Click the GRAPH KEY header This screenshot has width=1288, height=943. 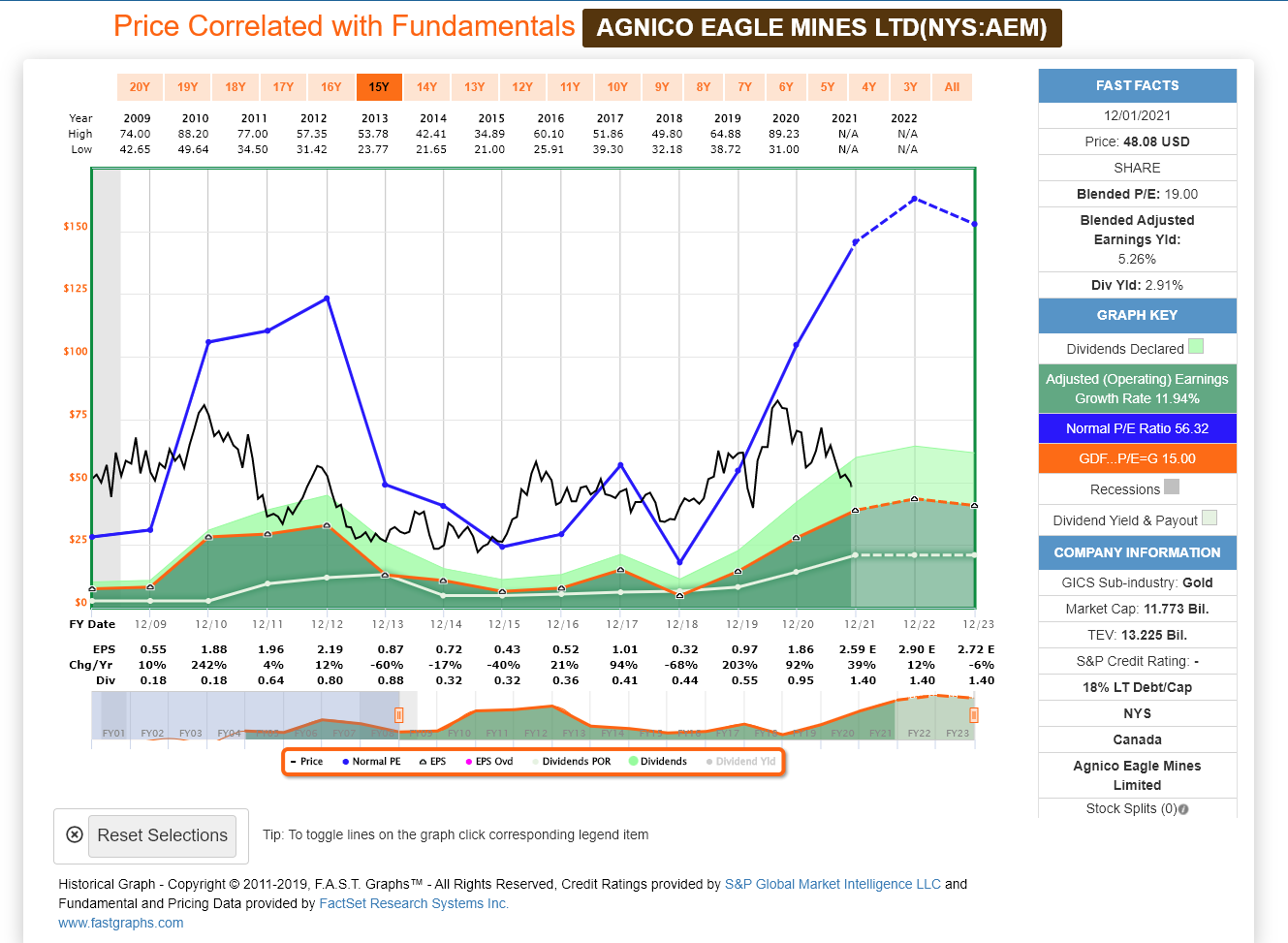point(1138,315)
